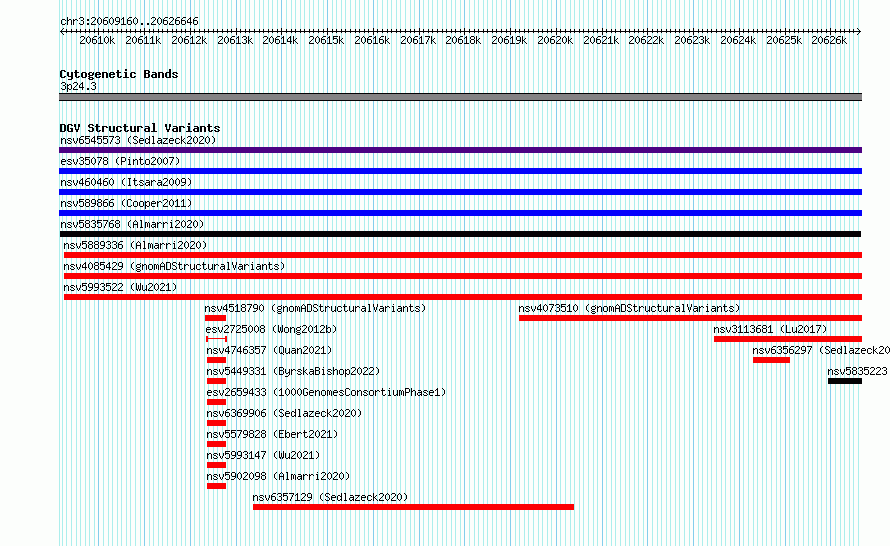The width and height of the screenshot is (890, 546).
Task: Click the short red nsv5449331 bar
Action: pyautogui.click(x=216, y=381)
